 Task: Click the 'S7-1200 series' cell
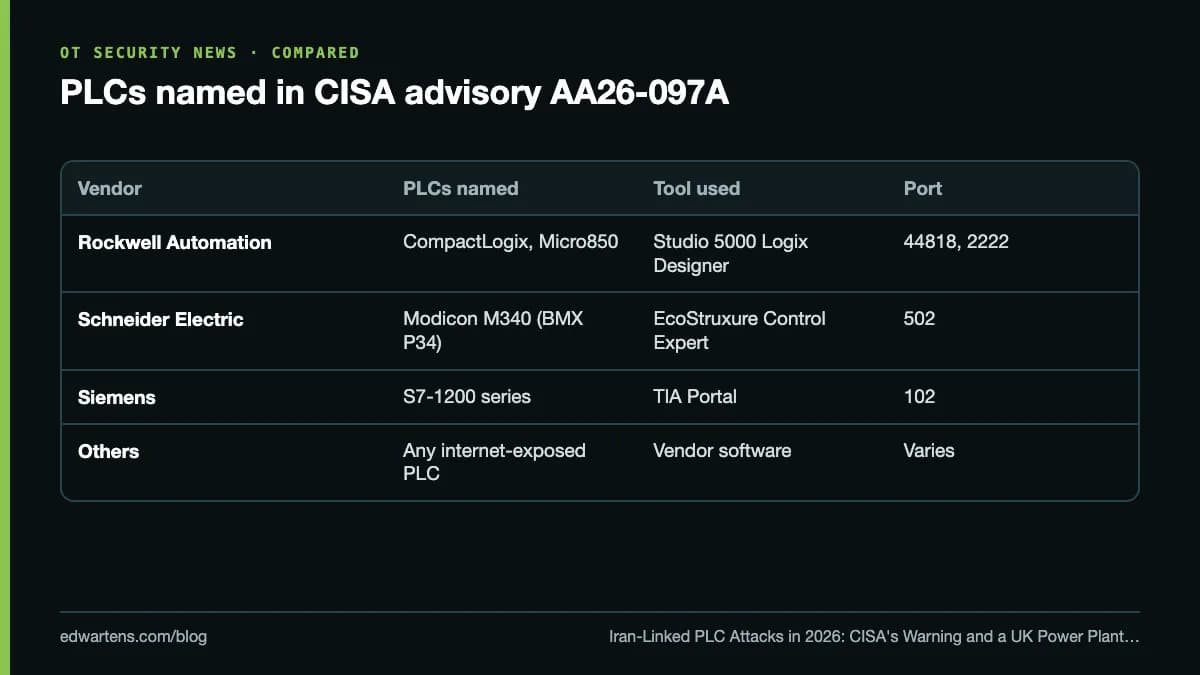[x=467, y=397]
